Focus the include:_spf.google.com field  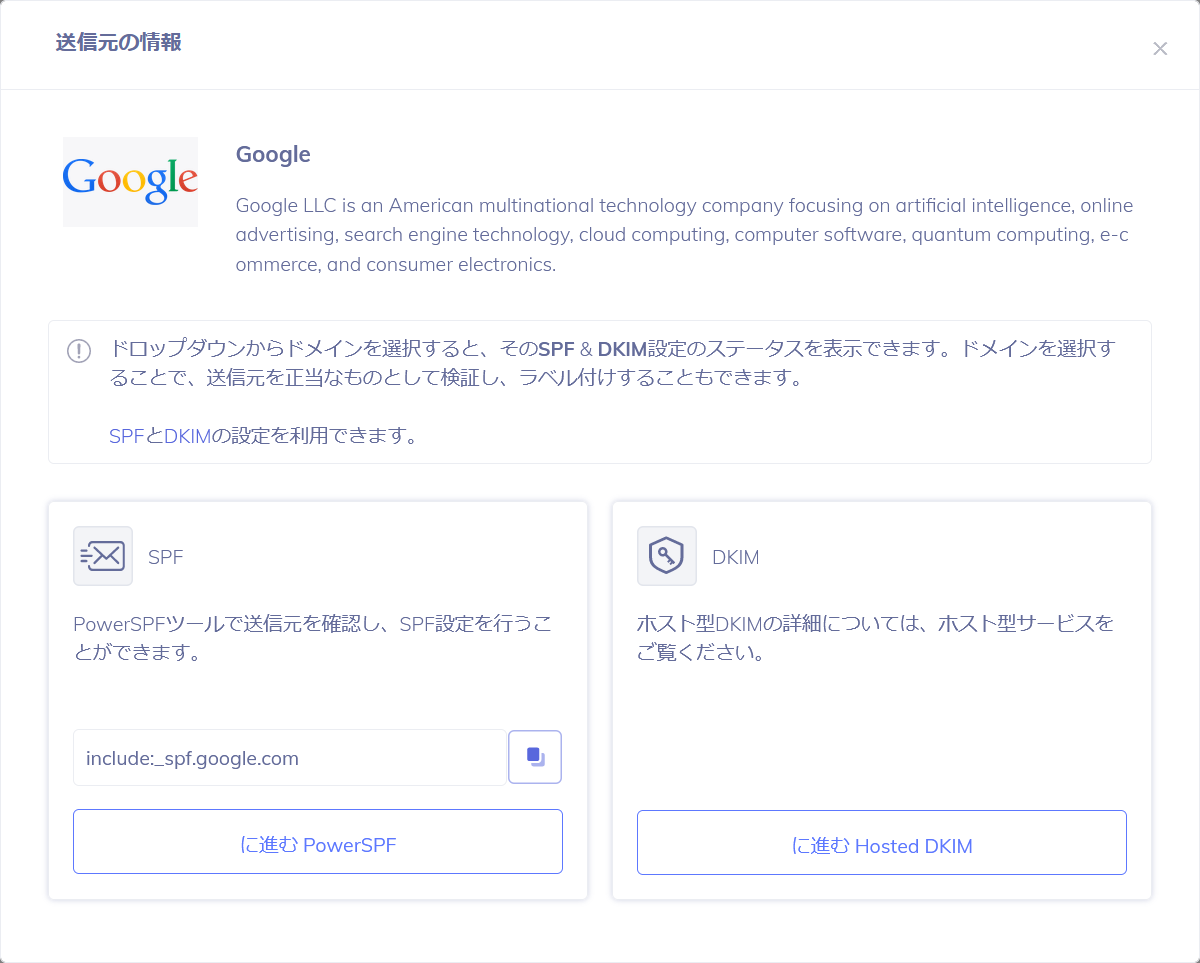pos(290,758)
